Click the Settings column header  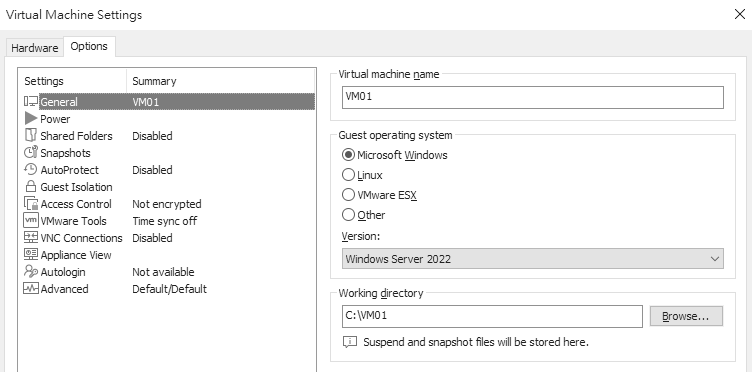point(72,81)
